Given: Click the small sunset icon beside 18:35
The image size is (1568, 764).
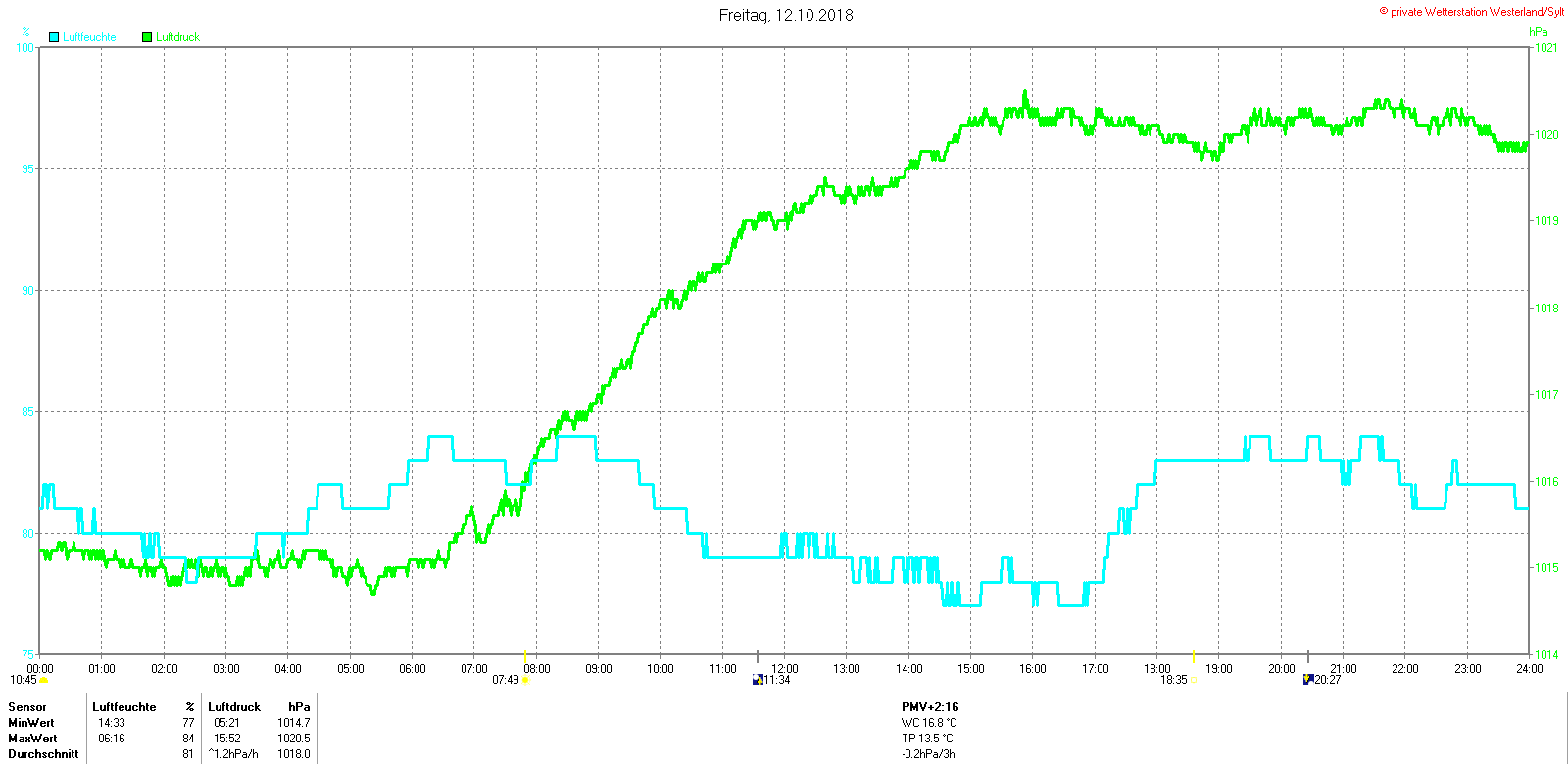Looking at the screenshot, I should (1194, 680).
